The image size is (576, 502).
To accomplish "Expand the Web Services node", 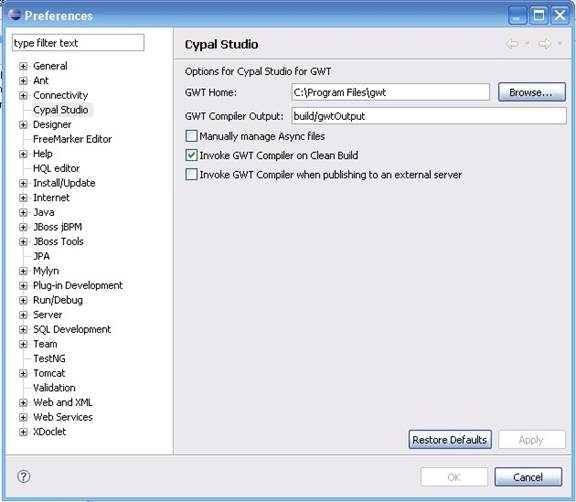I will (23, 418).
